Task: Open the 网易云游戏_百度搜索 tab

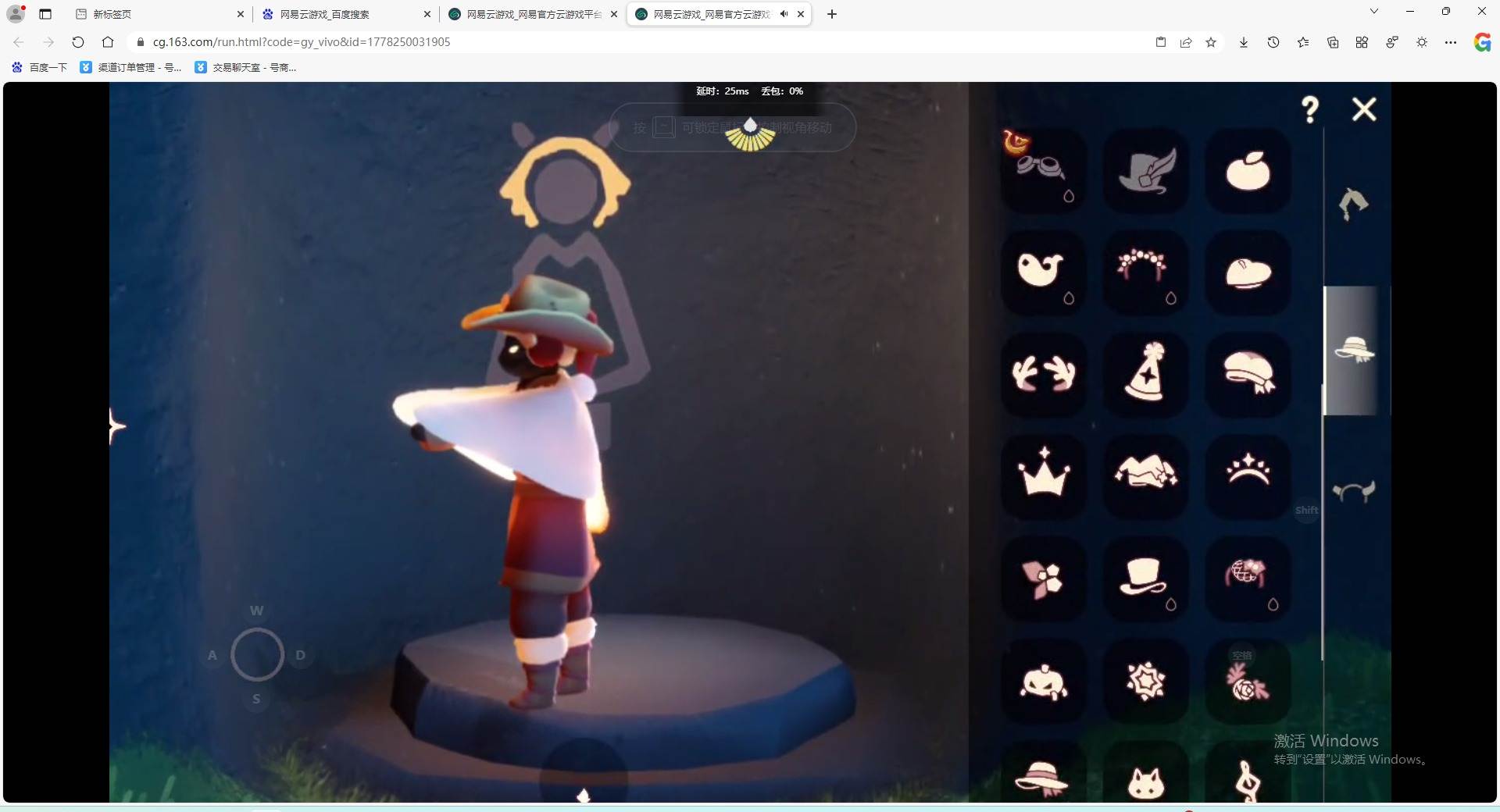Action: 347,14
